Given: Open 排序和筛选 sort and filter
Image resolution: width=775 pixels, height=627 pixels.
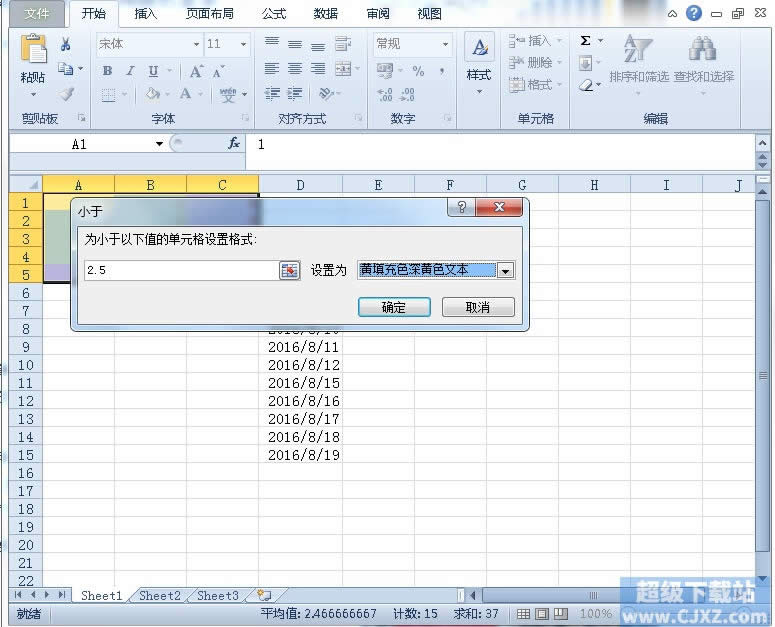Looking at the screenshot, I should [x=639, y=64].
